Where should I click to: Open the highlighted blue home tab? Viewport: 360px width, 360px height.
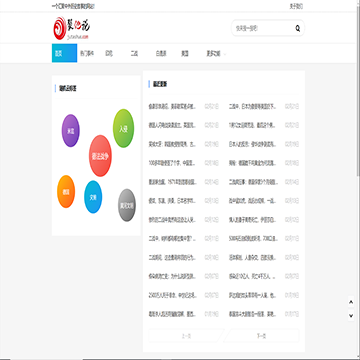tap(64, 53)
